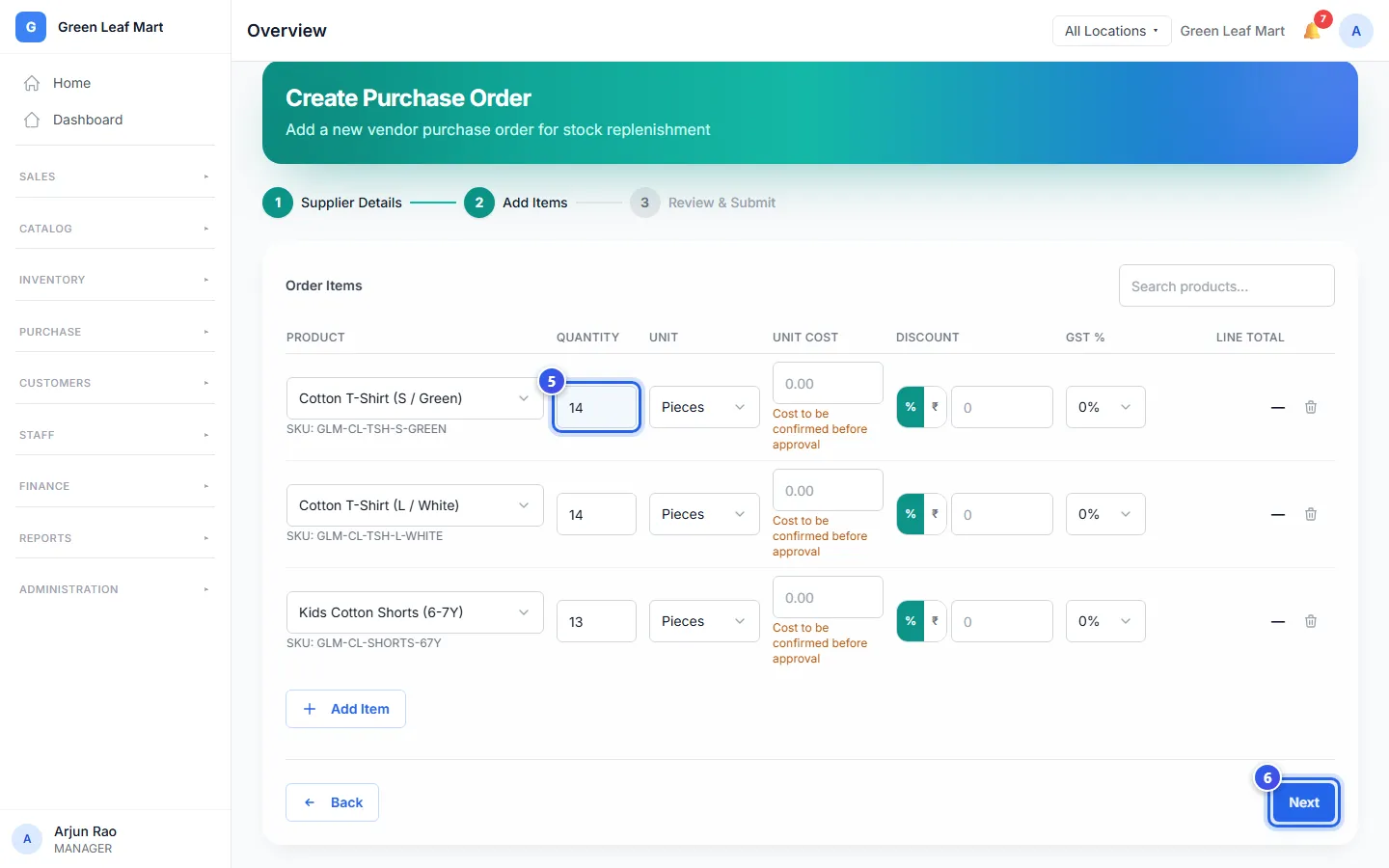Click unit cost field for Kids Cotton Shorts

828,598
